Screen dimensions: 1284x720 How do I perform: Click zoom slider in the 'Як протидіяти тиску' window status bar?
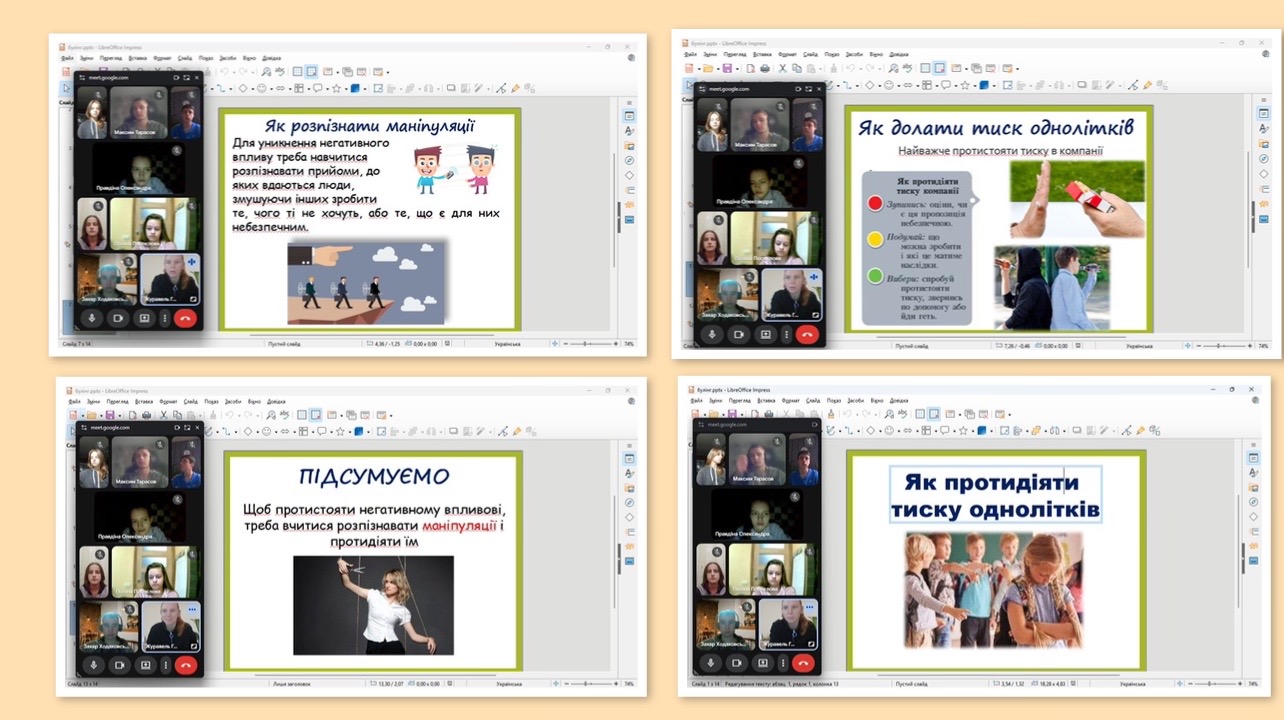coord(1212,684)
